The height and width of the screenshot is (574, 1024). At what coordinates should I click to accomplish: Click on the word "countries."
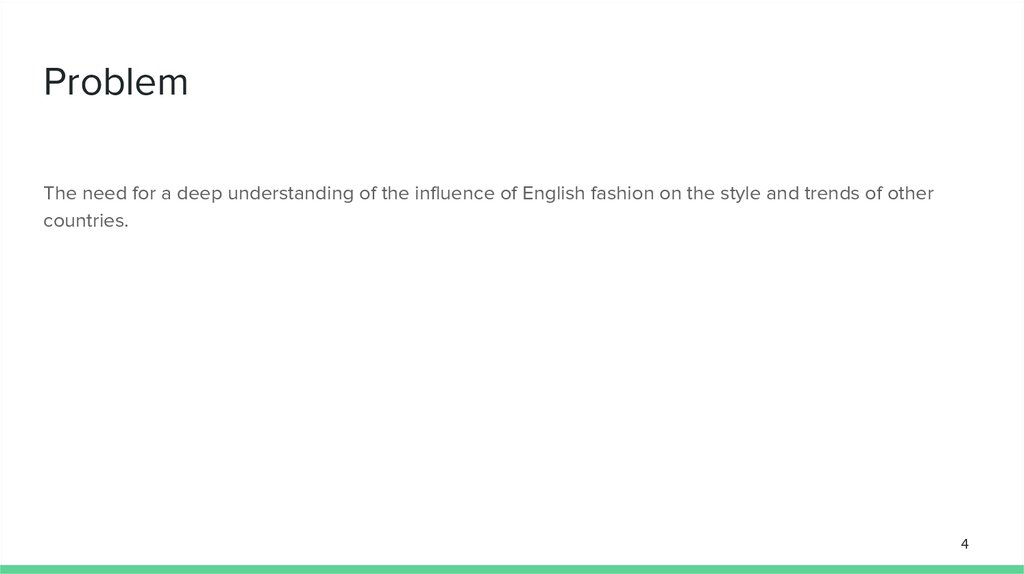pyautogui.click(x=86, y=221)
